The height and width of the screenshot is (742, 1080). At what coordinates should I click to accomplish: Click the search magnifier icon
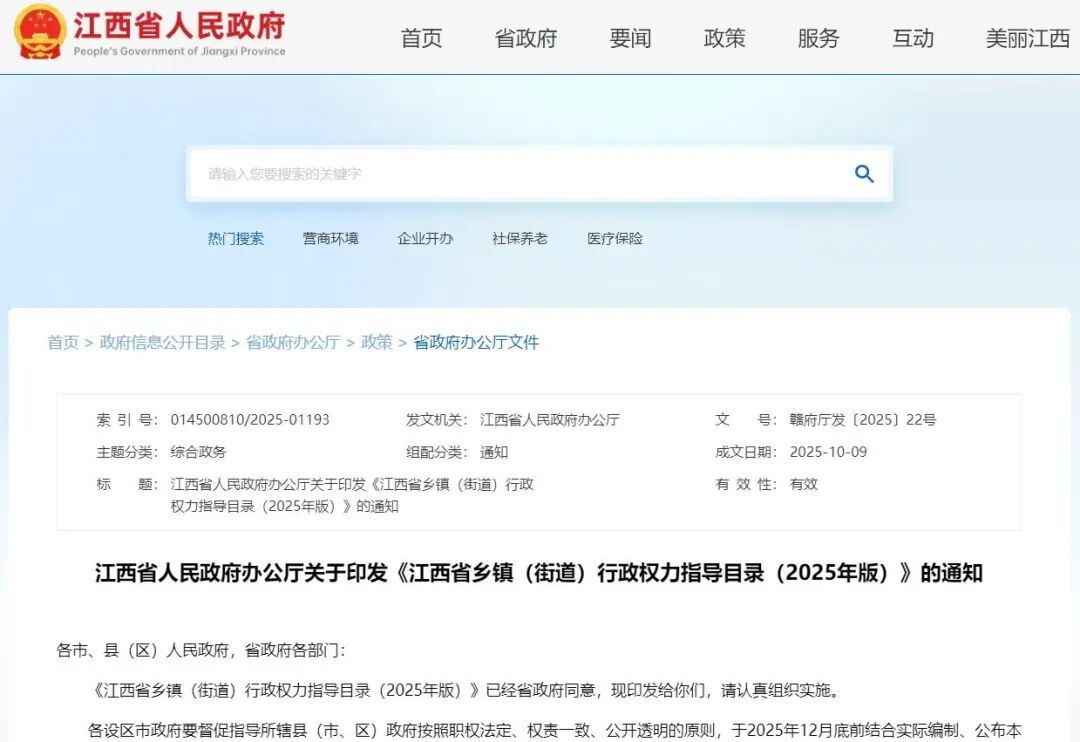(x=862, y=173)
